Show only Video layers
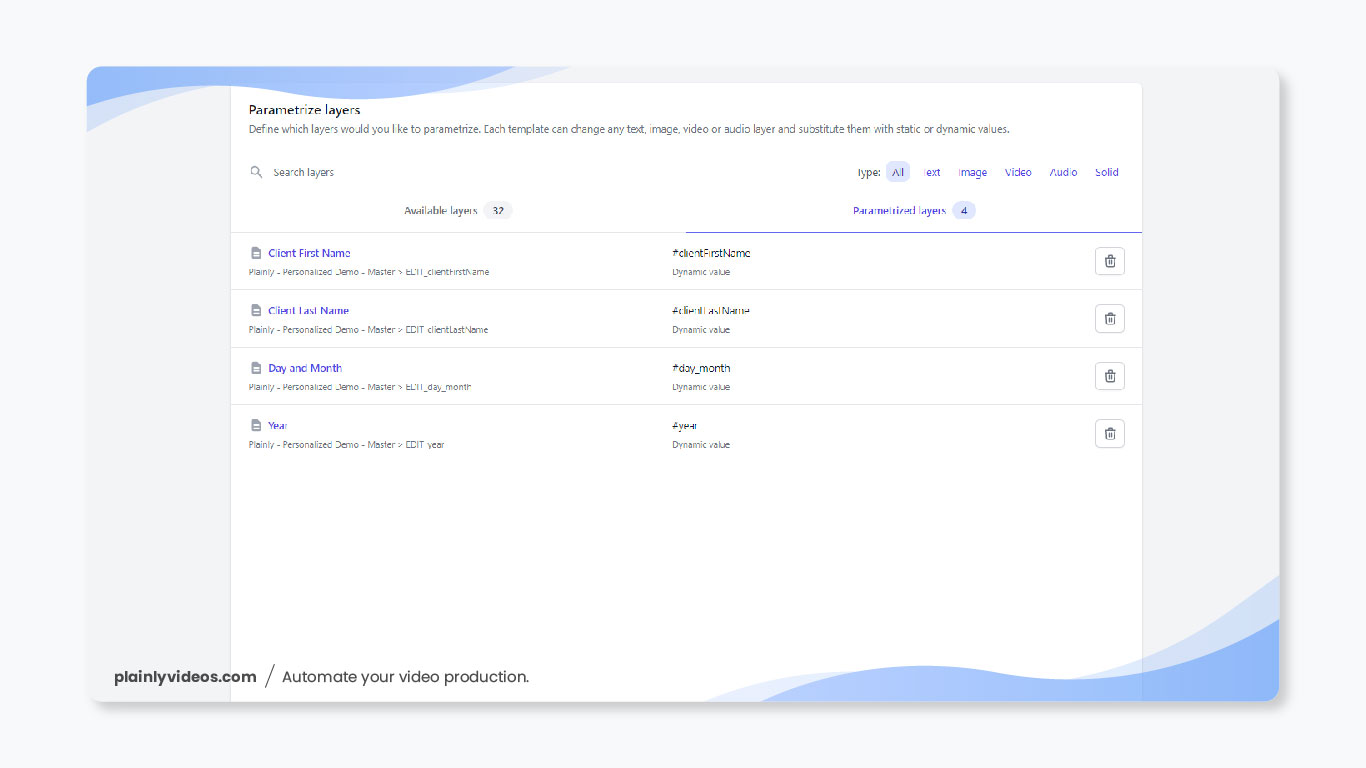This screenshot has height=768, width=1366. tap(1018, 172)
